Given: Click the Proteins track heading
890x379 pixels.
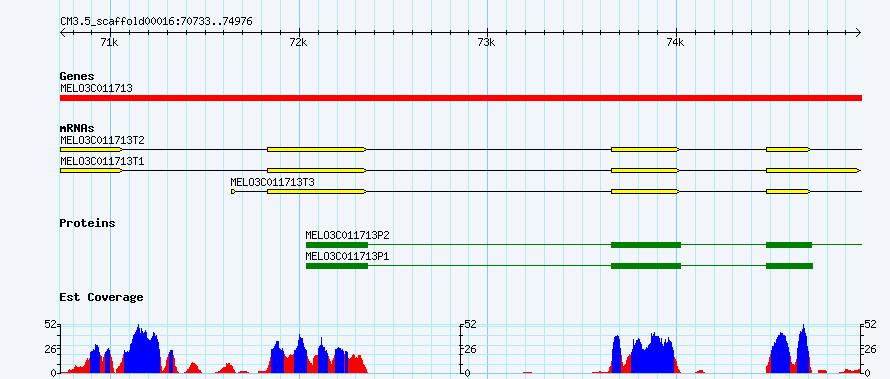Looking at the screenshot, I should coord(87,223).
